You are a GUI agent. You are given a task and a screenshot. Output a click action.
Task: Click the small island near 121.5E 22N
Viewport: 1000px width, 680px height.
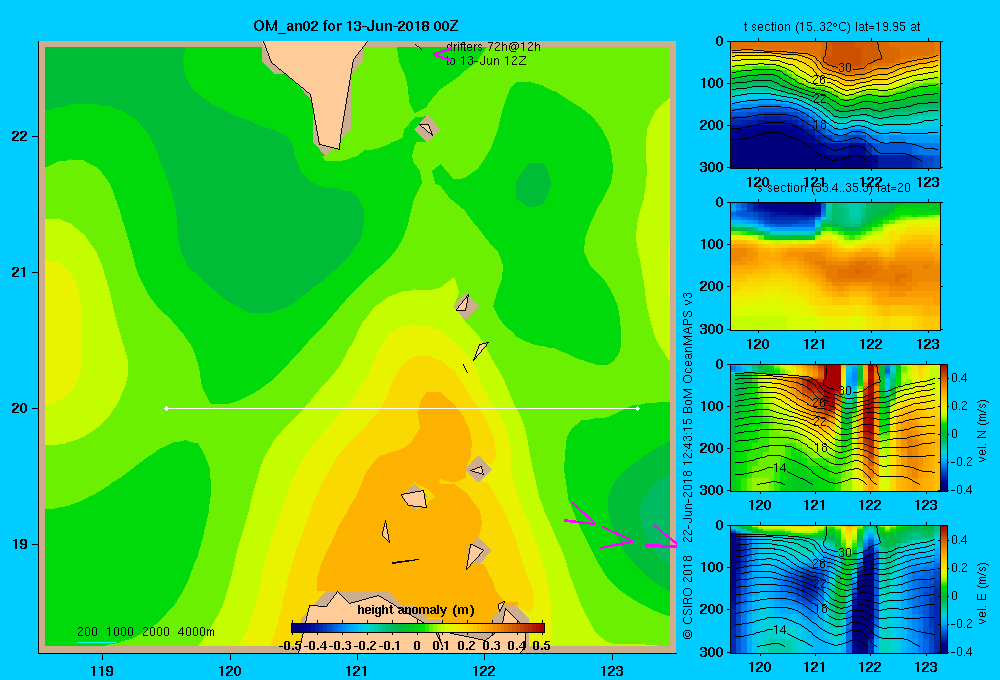click(426, 129)
